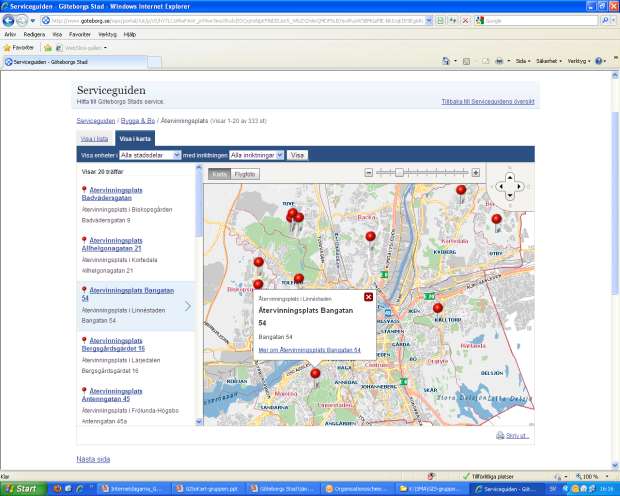The image size is (620, 496).
Task: Pan map right with the east arrow
Action: click(x=519, y=186)
